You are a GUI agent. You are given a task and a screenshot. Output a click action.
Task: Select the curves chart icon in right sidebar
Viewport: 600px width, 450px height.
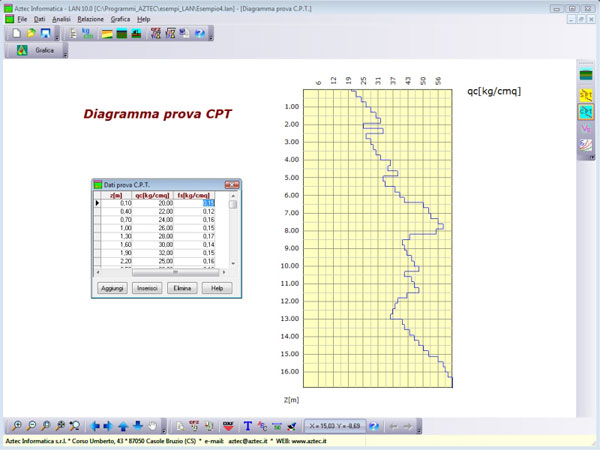586,145
